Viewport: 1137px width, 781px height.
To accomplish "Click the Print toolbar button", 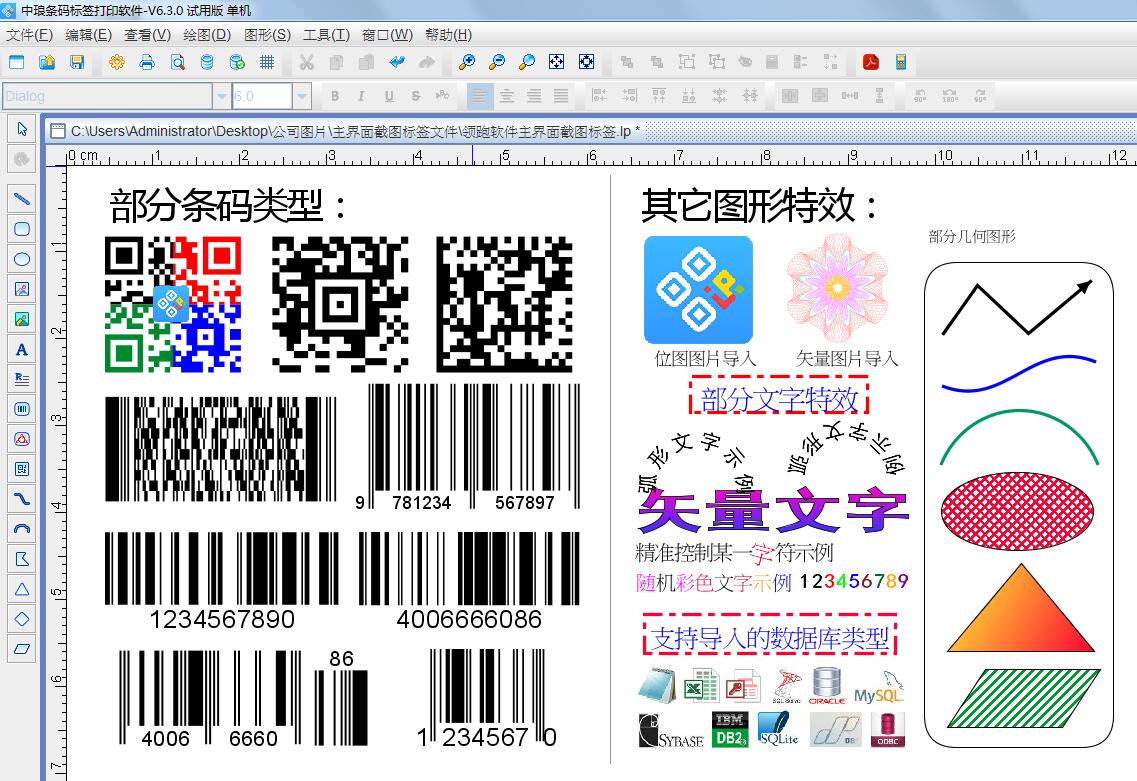I will (147, 62).
